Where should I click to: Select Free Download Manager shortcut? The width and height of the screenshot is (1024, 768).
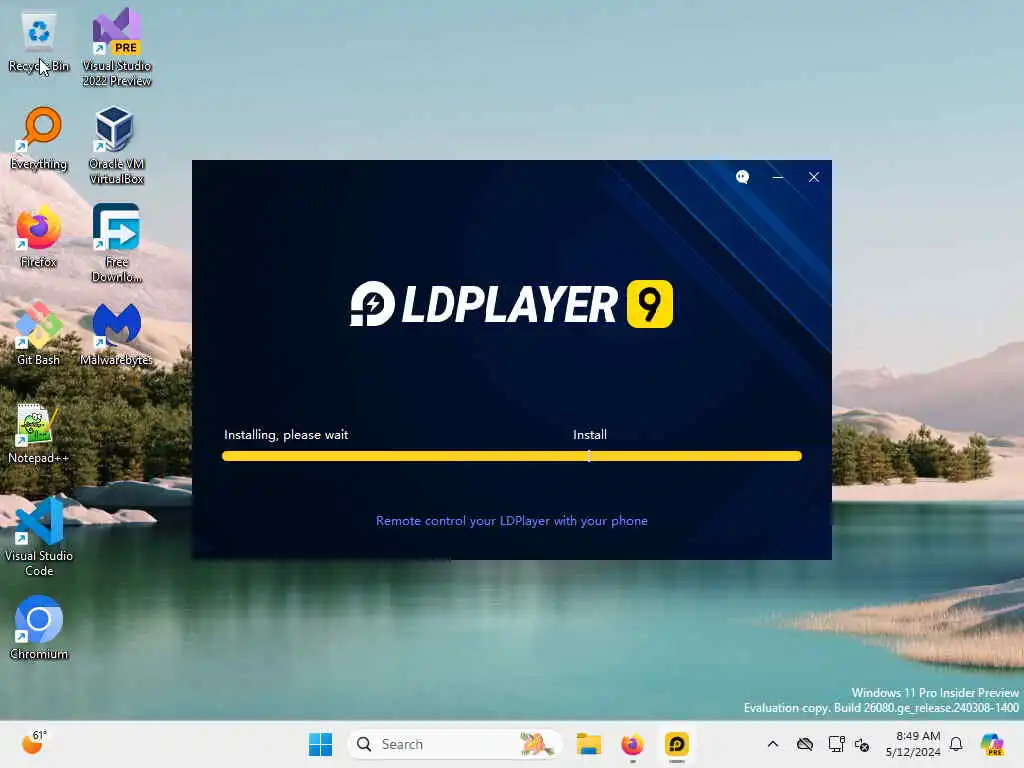116,243
